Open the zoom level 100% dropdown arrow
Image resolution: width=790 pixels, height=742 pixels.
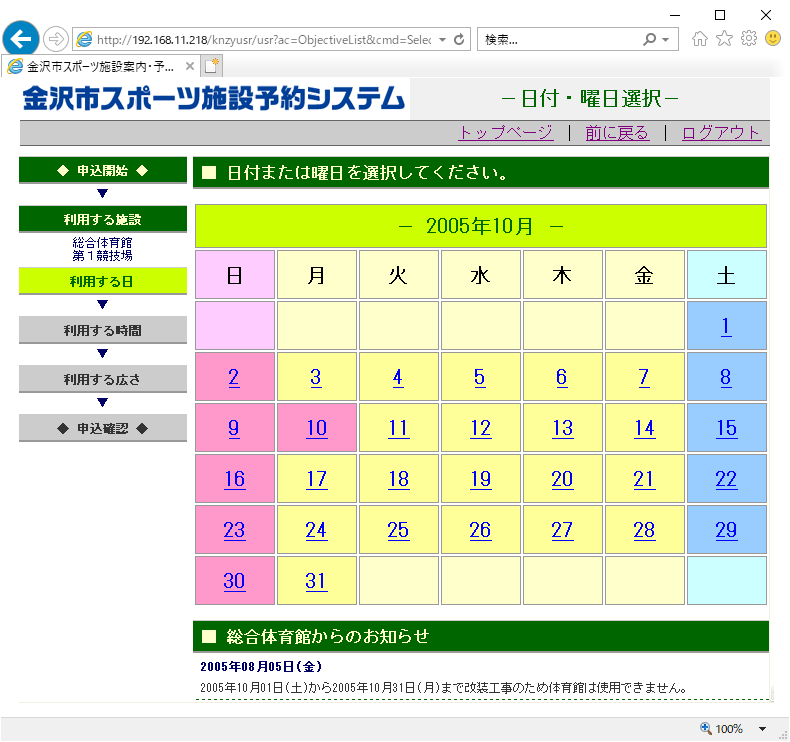click(x=762, y=728)
